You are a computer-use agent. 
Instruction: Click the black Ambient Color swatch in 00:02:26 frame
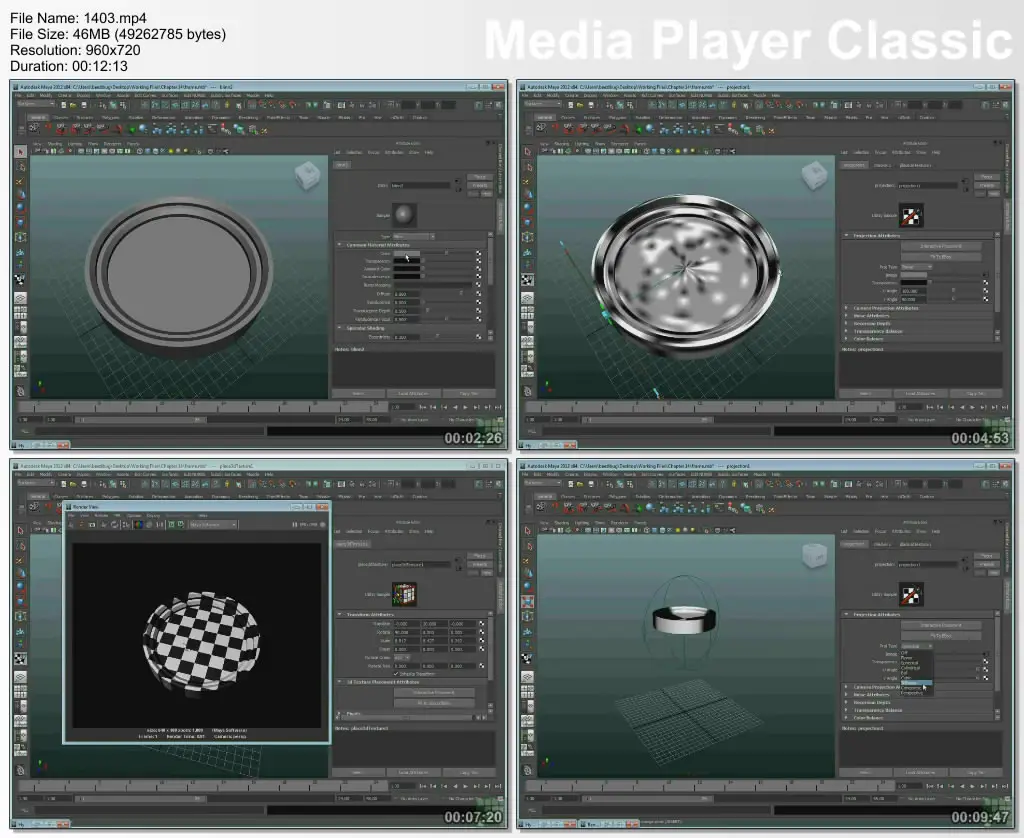(407, 268)
